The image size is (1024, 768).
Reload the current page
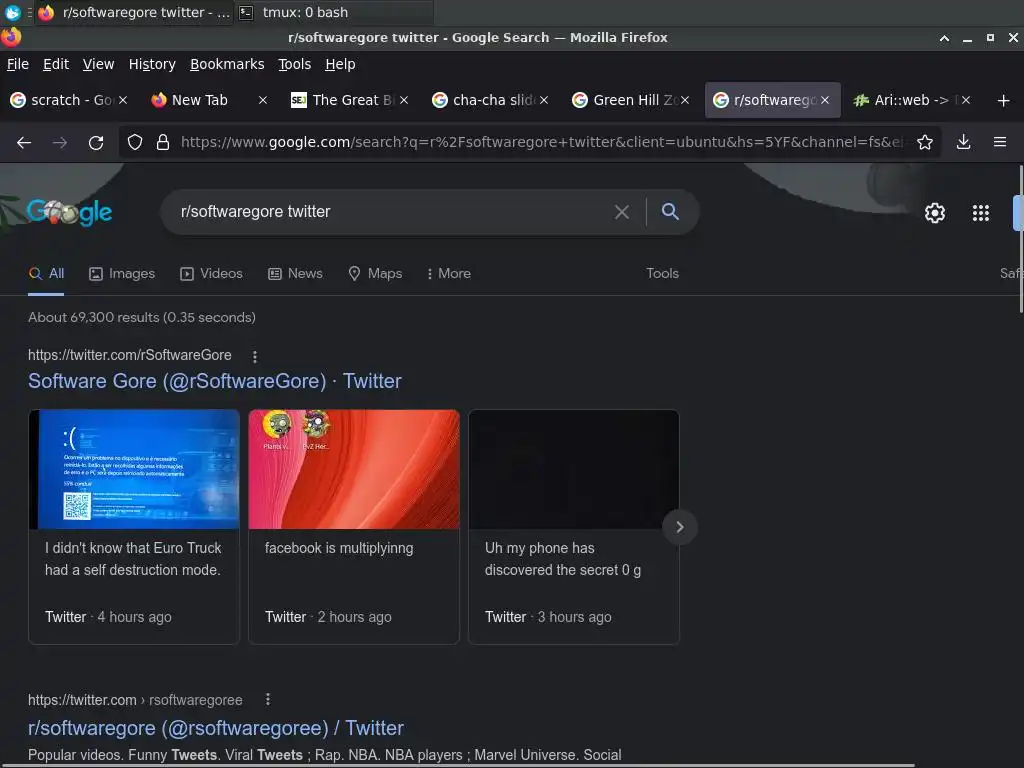tap(96, 142)
